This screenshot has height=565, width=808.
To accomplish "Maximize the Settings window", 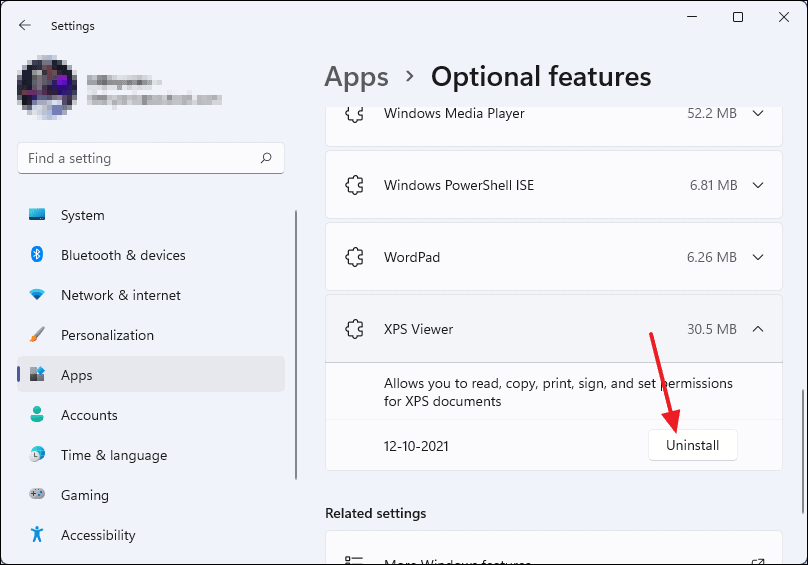I will (x=738, y=17).
